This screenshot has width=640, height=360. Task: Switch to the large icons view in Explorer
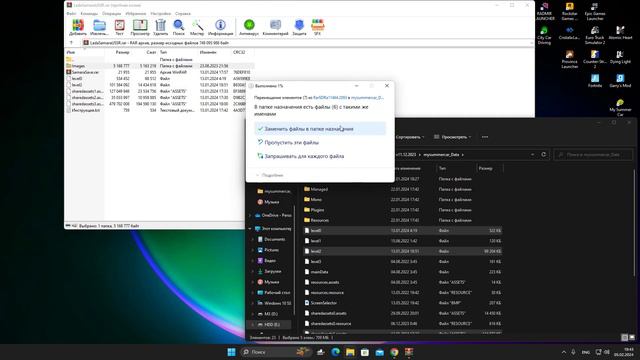tap(632, 338)
